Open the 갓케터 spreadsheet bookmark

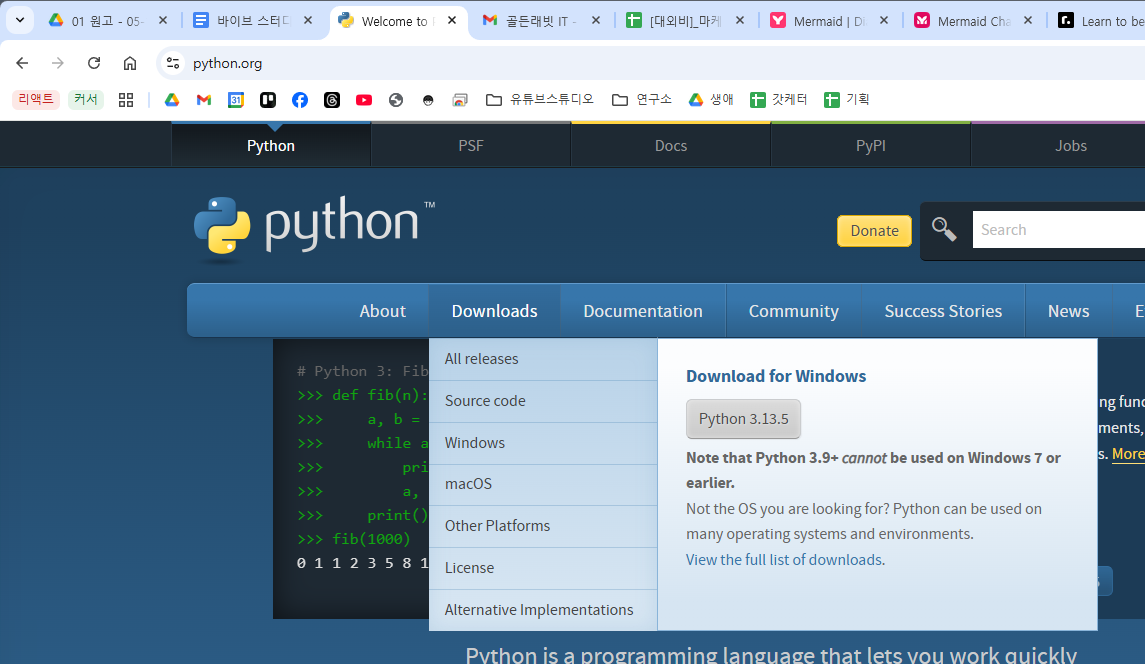click(x=778, y=99)
